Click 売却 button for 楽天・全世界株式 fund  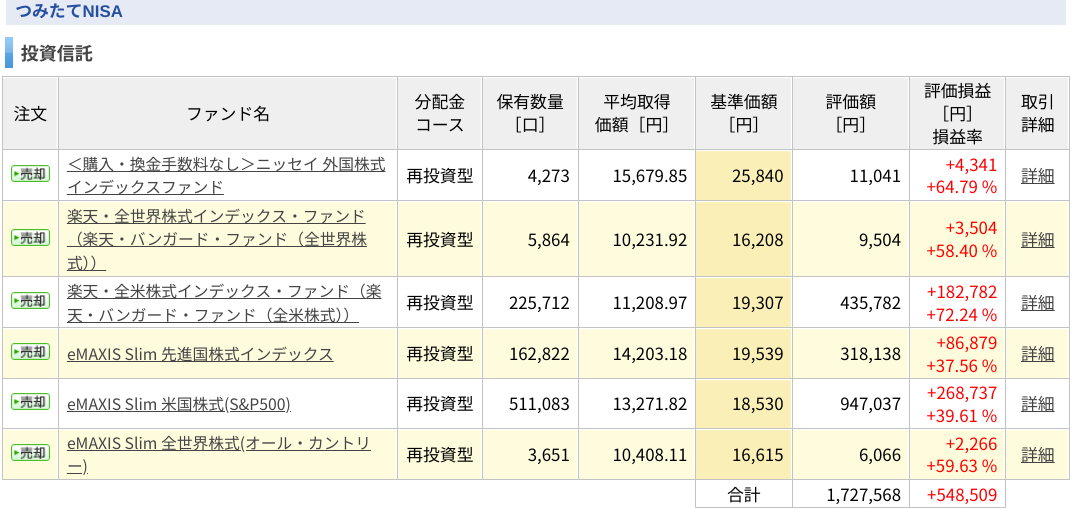(31, 238)
